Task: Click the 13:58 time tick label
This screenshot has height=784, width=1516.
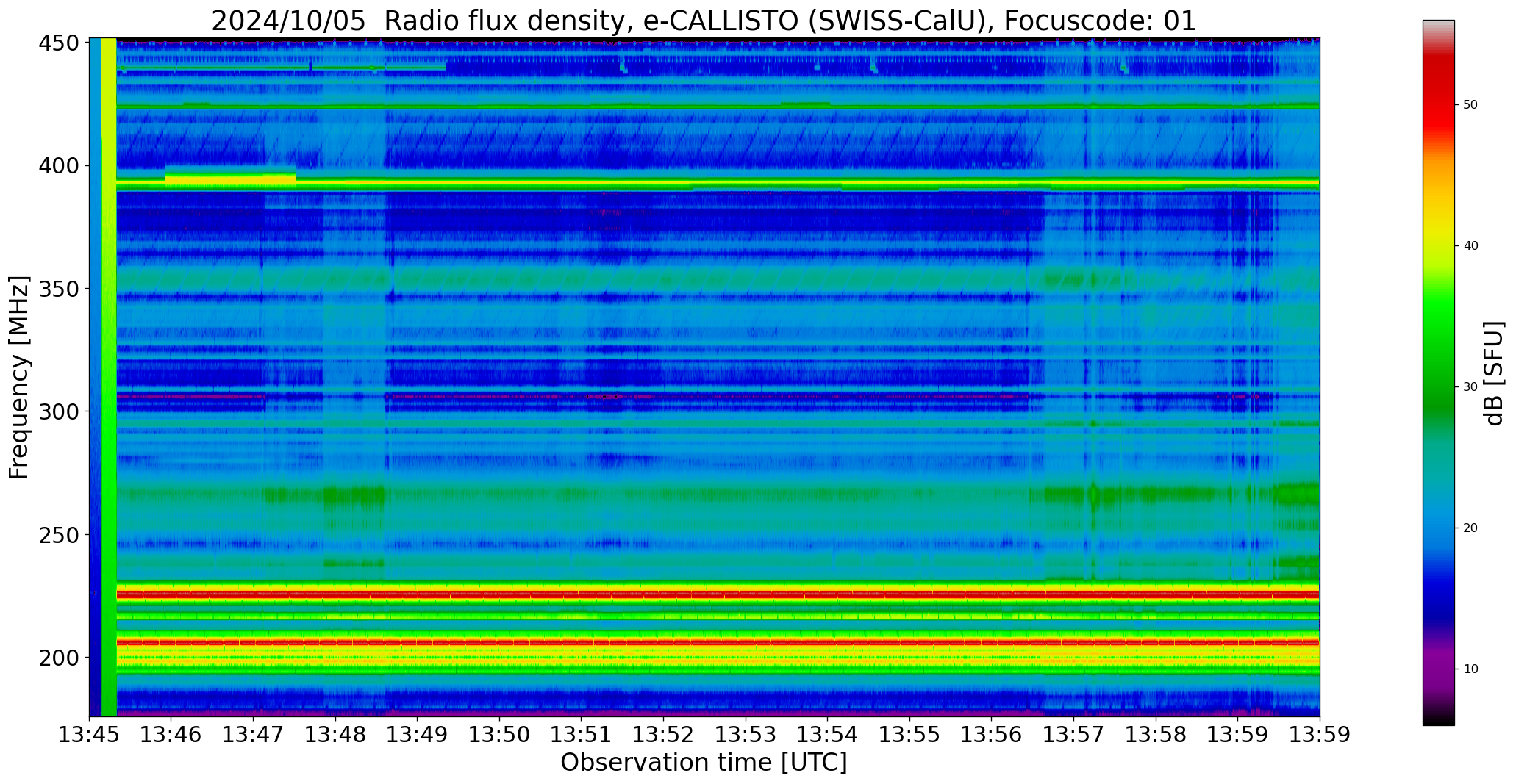Action: click(1156, 735)
